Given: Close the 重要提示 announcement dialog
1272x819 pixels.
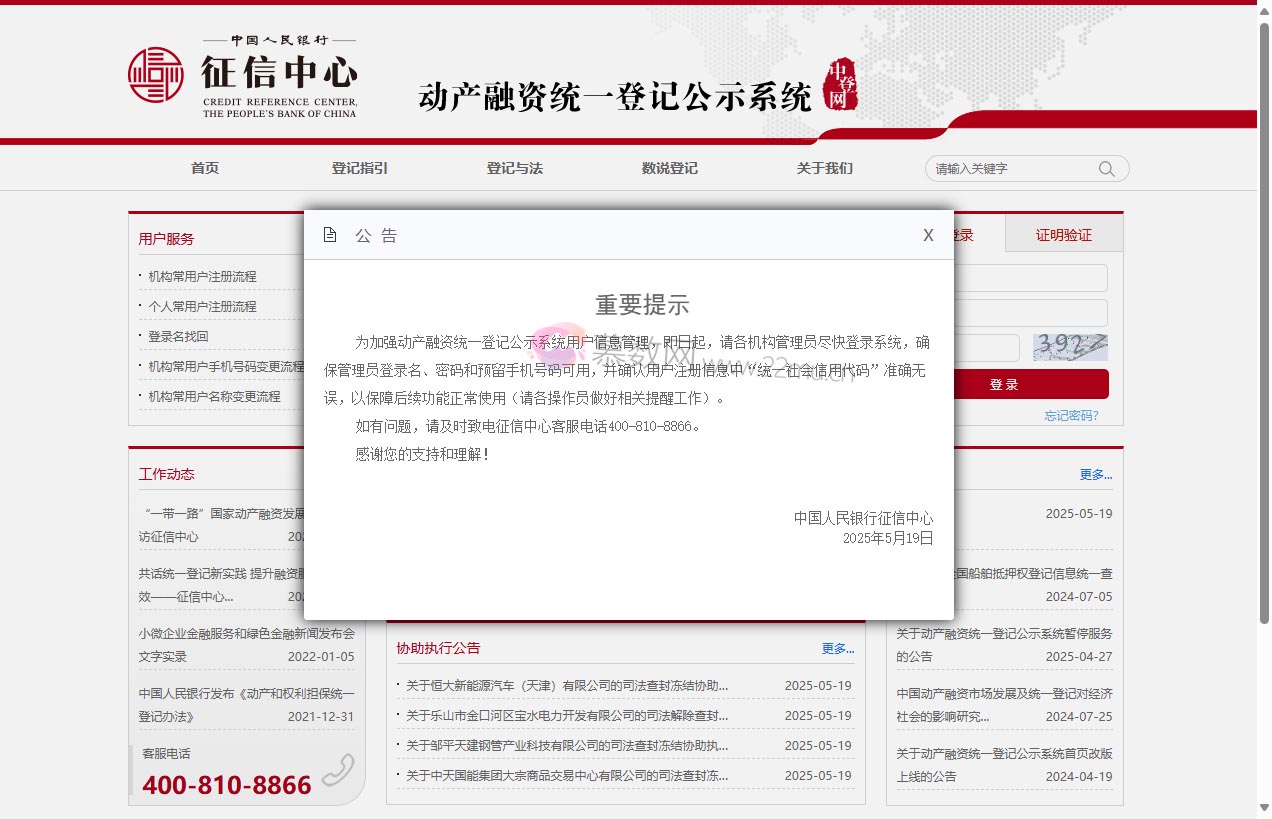Looking at the screenshot, I should coord(928,235).
